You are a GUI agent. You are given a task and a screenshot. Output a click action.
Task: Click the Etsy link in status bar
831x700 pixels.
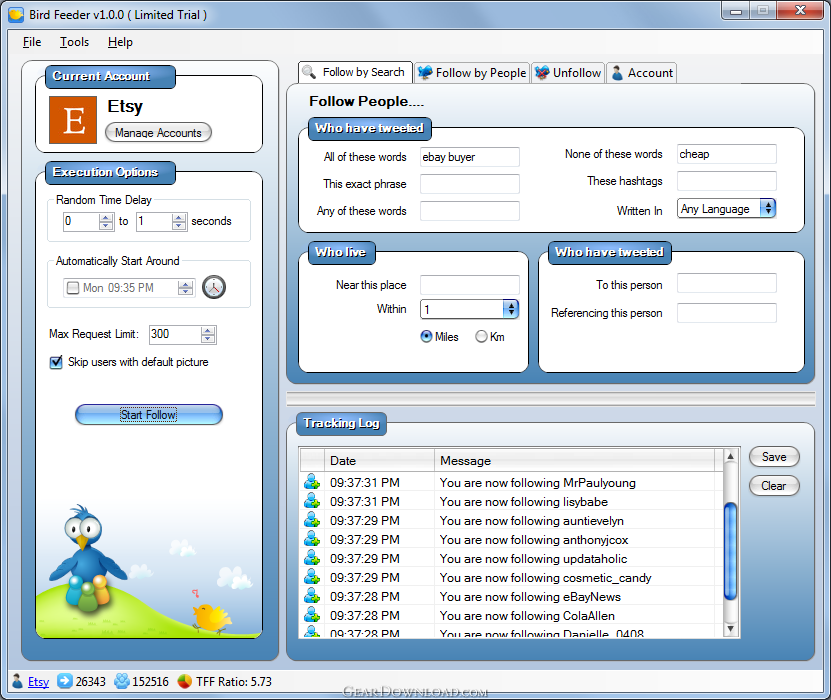tap(38, 681)
